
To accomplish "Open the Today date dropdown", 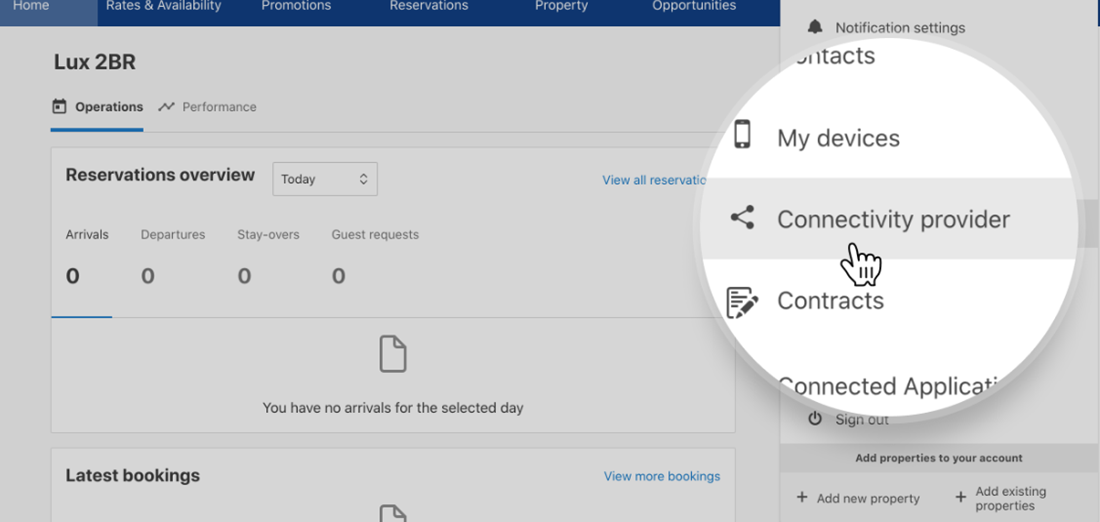I will 325,179.
